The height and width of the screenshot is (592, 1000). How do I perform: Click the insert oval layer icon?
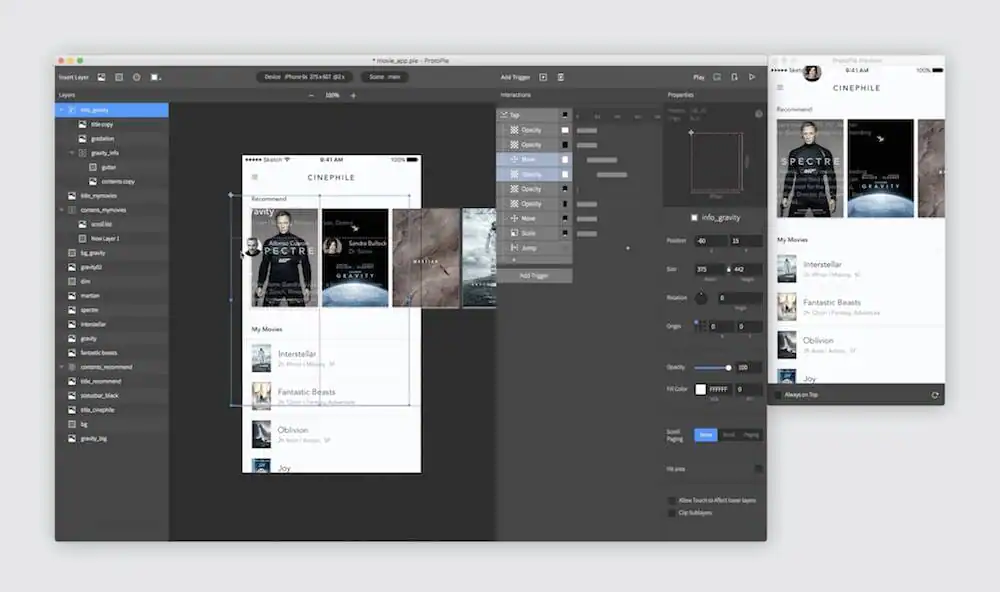coord(137,77)
